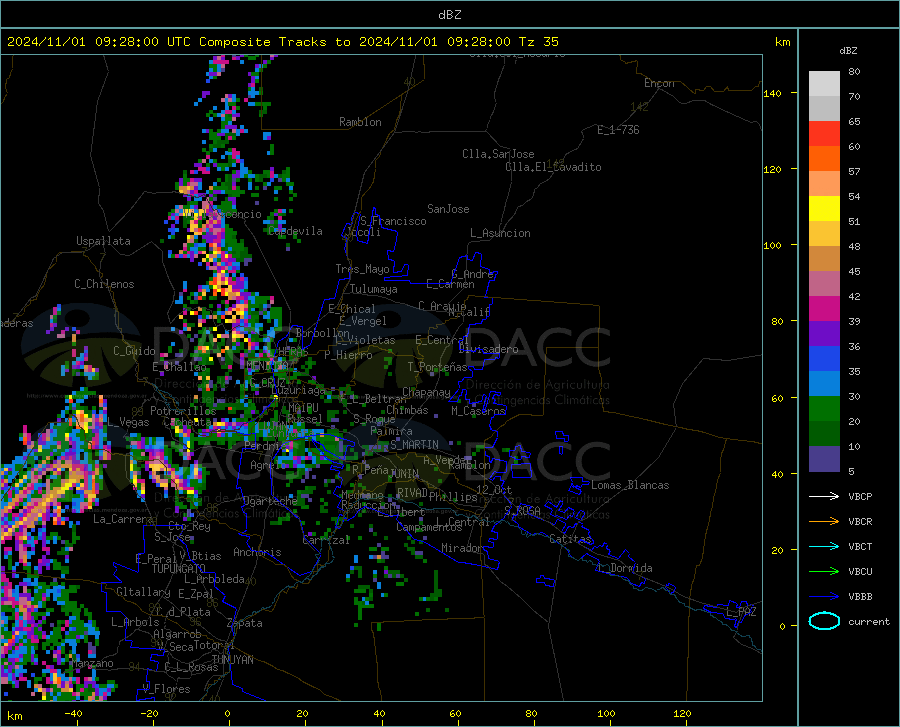900x727 pixels.
Task: Click the 'TUPUNGATO' map label
Action: pyautogui.click(x=179, y=569)
